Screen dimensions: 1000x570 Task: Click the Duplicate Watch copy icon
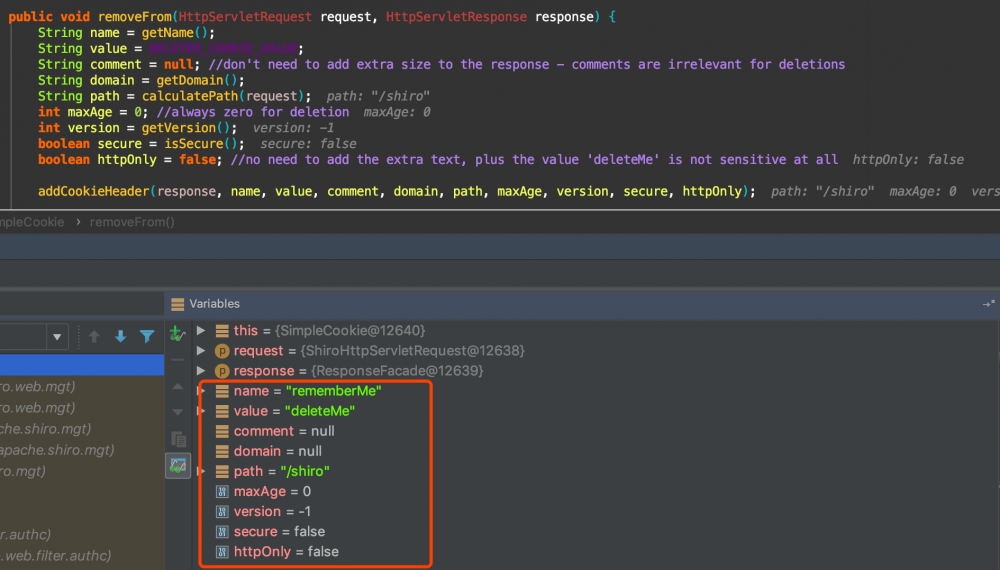[179, 439]
